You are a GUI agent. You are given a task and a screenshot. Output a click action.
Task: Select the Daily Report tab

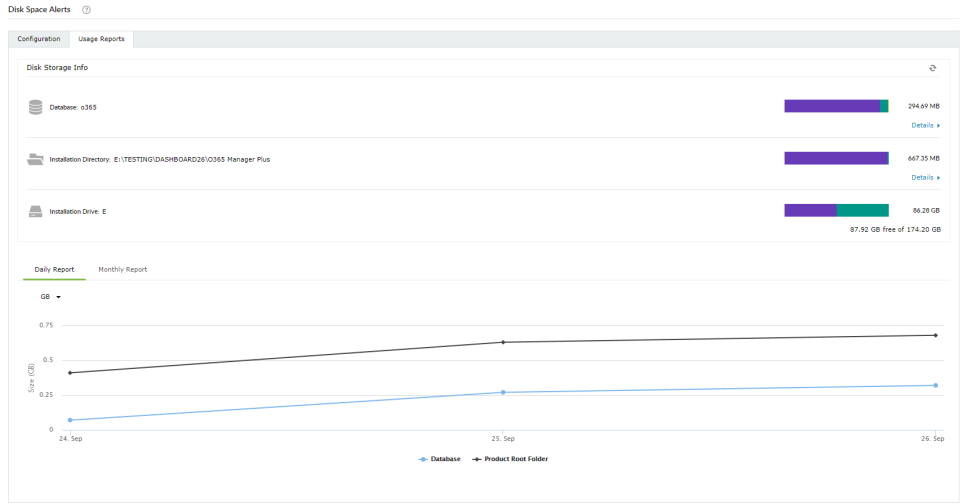click(x=54, y=269)
